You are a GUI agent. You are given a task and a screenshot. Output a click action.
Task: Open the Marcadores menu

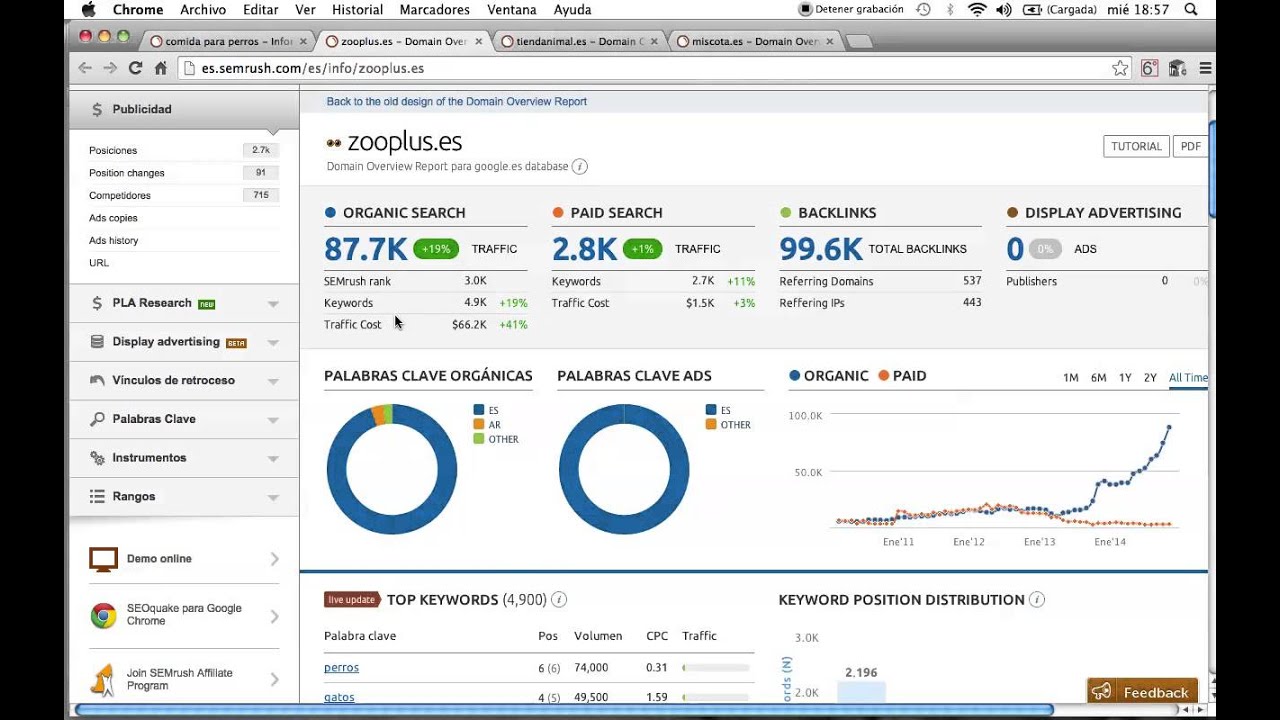click(434, 9)
